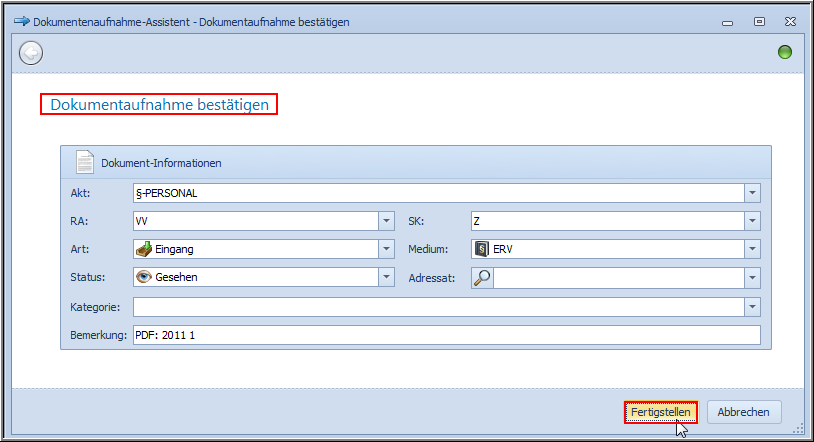Click the ERV icon in Medium field
Screen dimensions: 814x442
pos(481,249)
